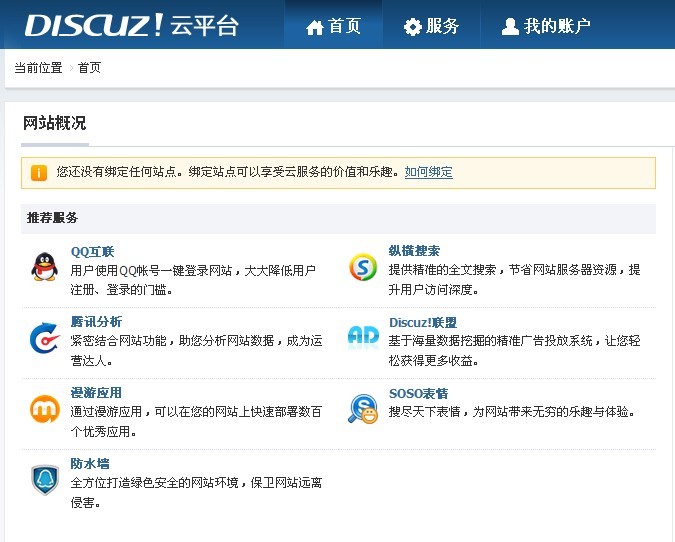
Task: Click the QQ互联 description text
Action: [x=193, y=280]
